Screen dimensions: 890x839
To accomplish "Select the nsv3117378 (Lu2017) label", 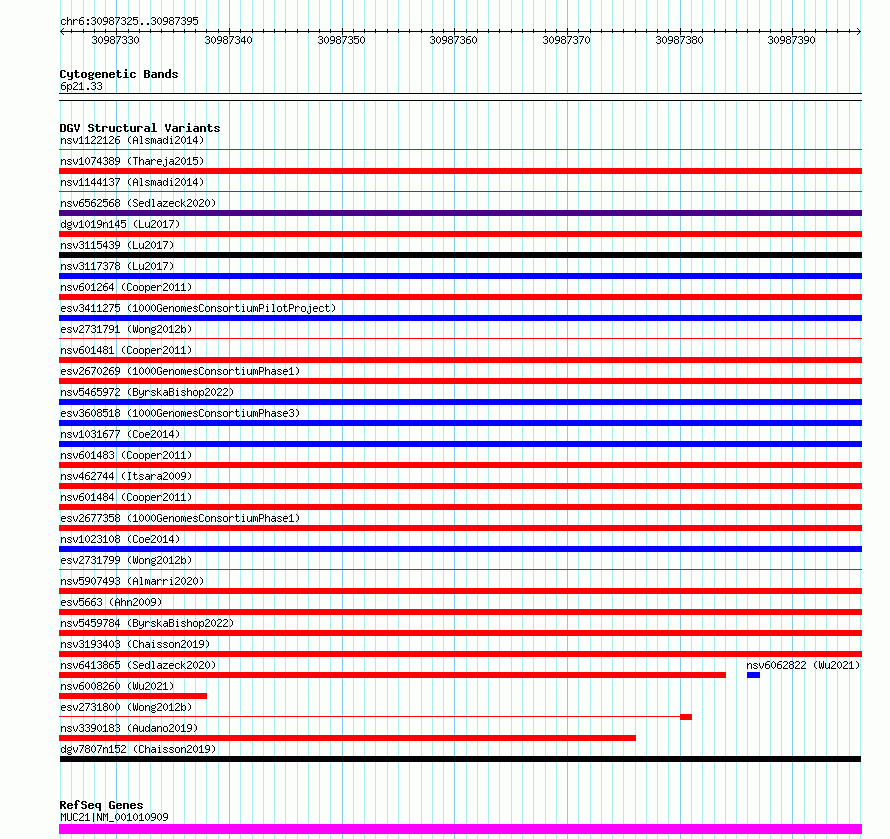I will pos(117,266).
